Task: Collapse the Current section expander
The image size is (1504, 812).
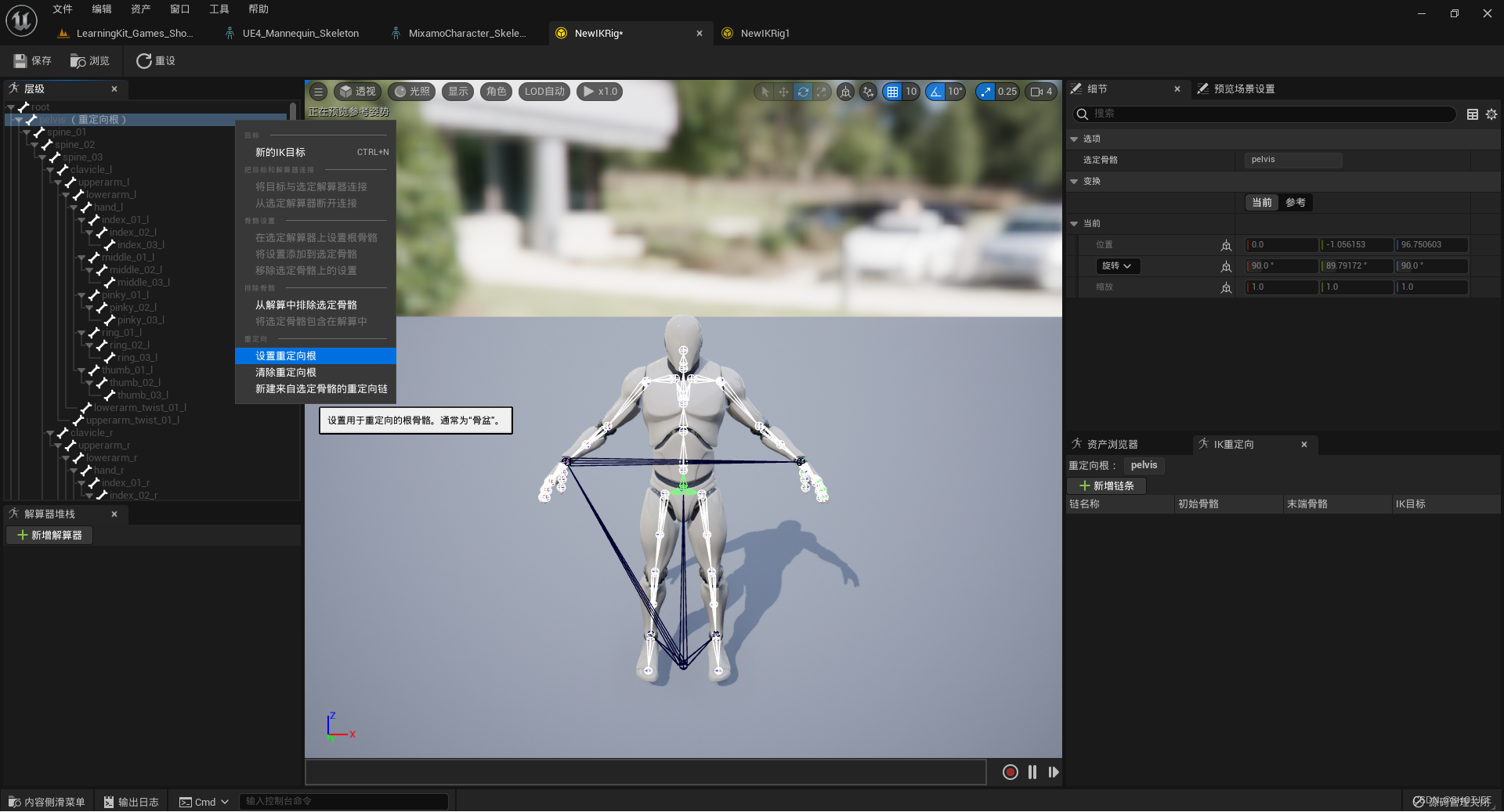Action: click(x=1074, y=223)
